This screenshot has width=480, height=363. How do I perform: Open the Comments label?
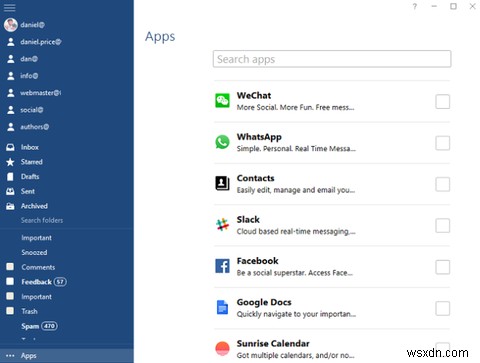coord(38,267)
